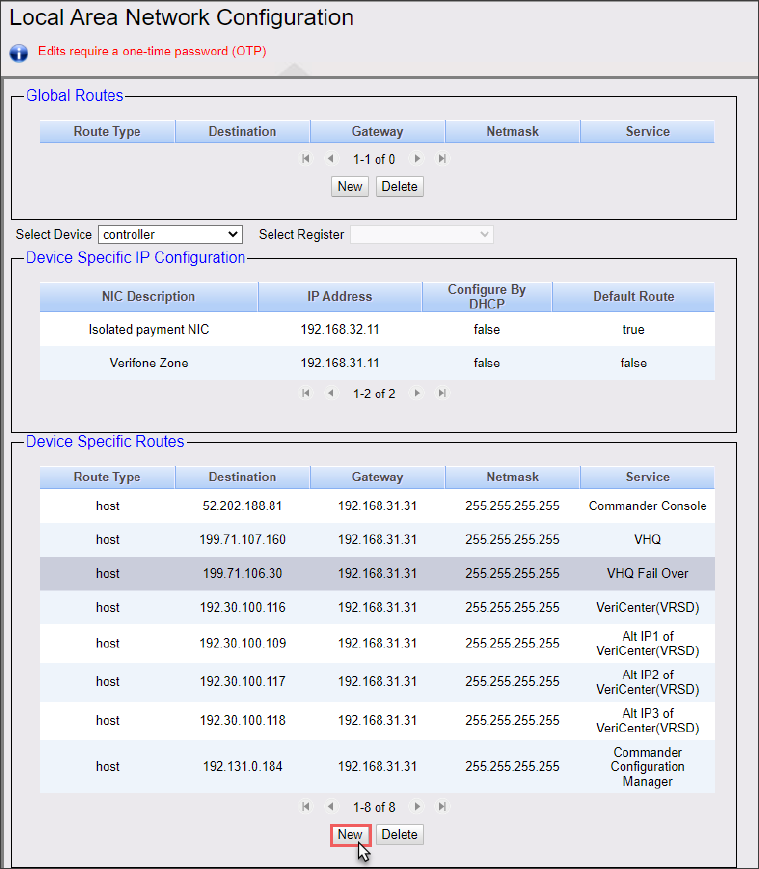This screenshot has width=759, height=869.
Task: Open the Select Device dropdown showing controller
Action: click(170, 235)
